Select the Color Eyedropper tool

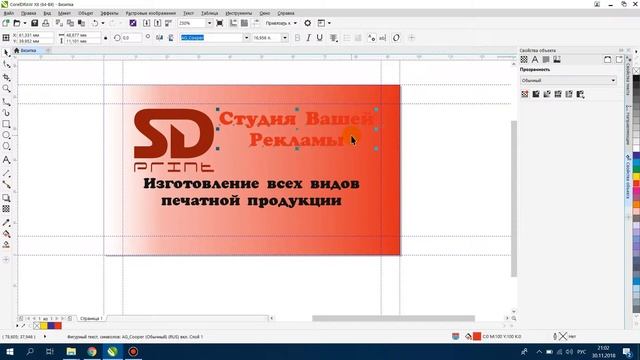7,223
